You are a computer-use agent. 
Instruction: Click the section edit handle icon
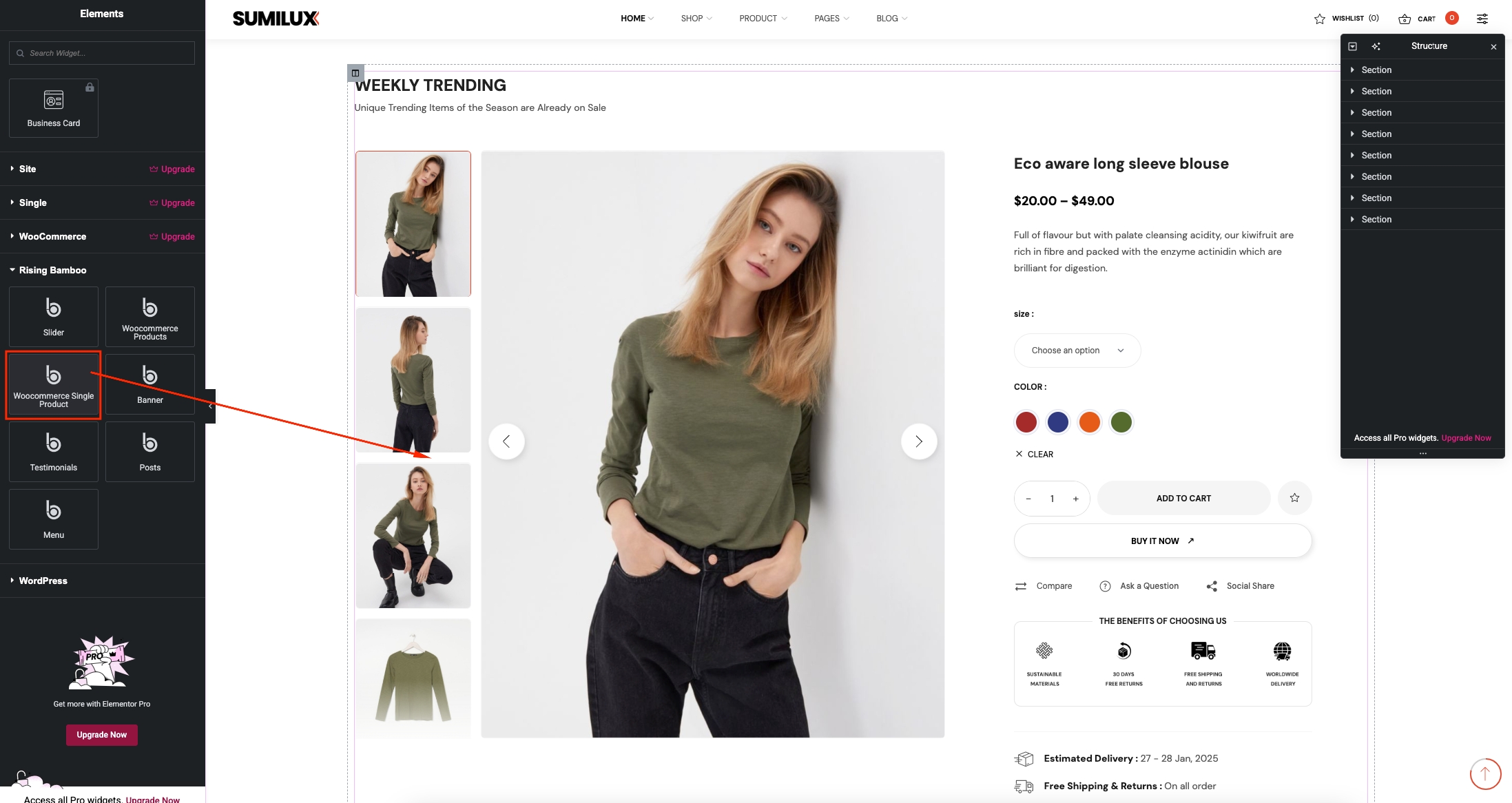coord(355,72)
